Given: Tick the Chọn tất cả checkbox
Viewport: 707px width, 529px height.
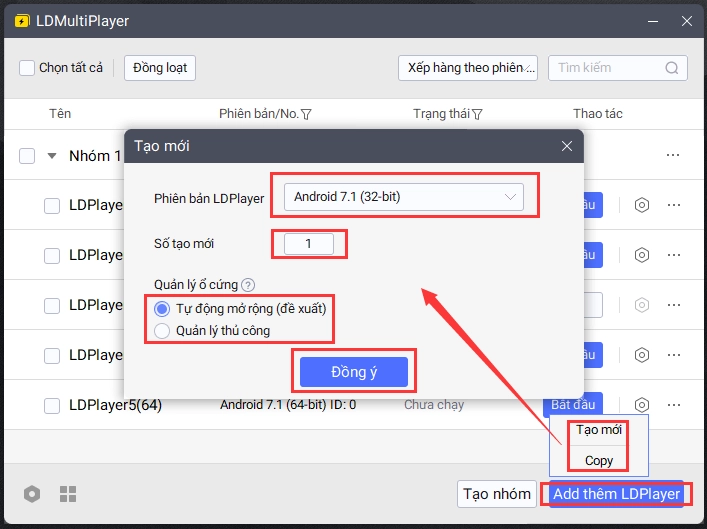Looking at the screenshot, I should [x=27, y=68].
